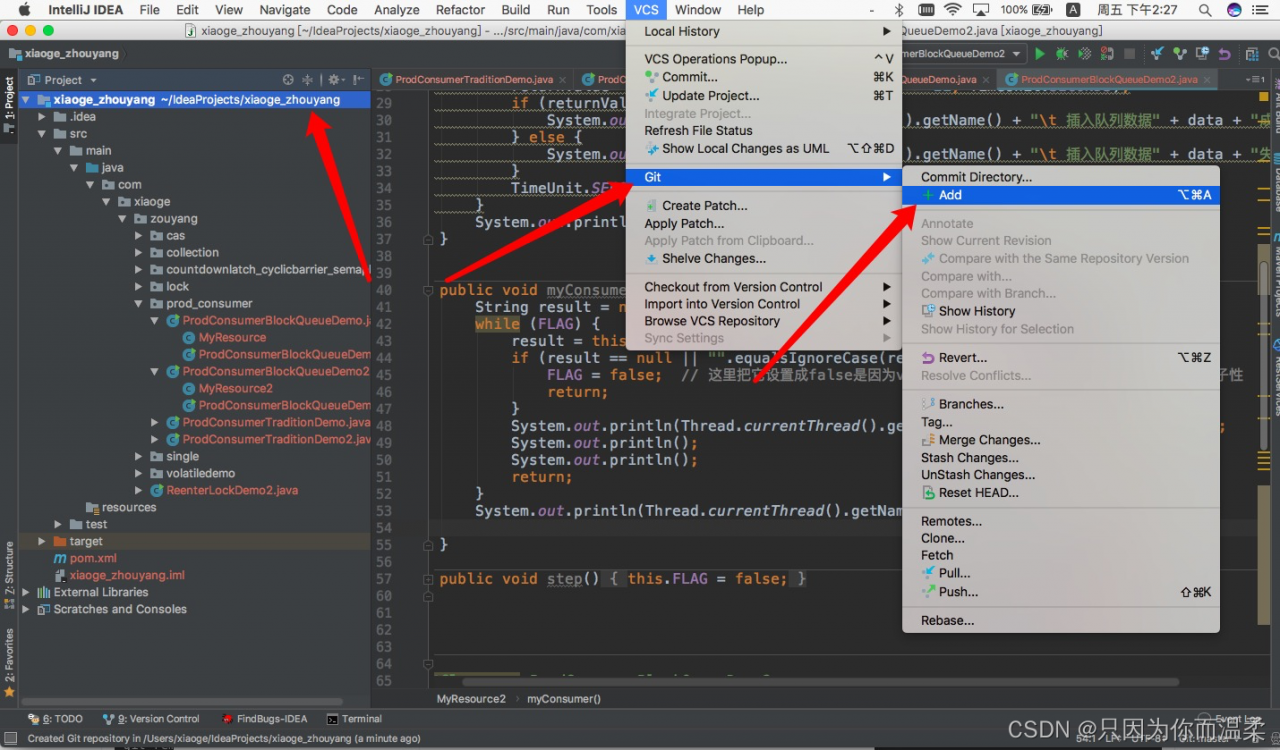Open 7: Structure side panel
Screen dimensions: 1280x750
[x=9, y=575]
